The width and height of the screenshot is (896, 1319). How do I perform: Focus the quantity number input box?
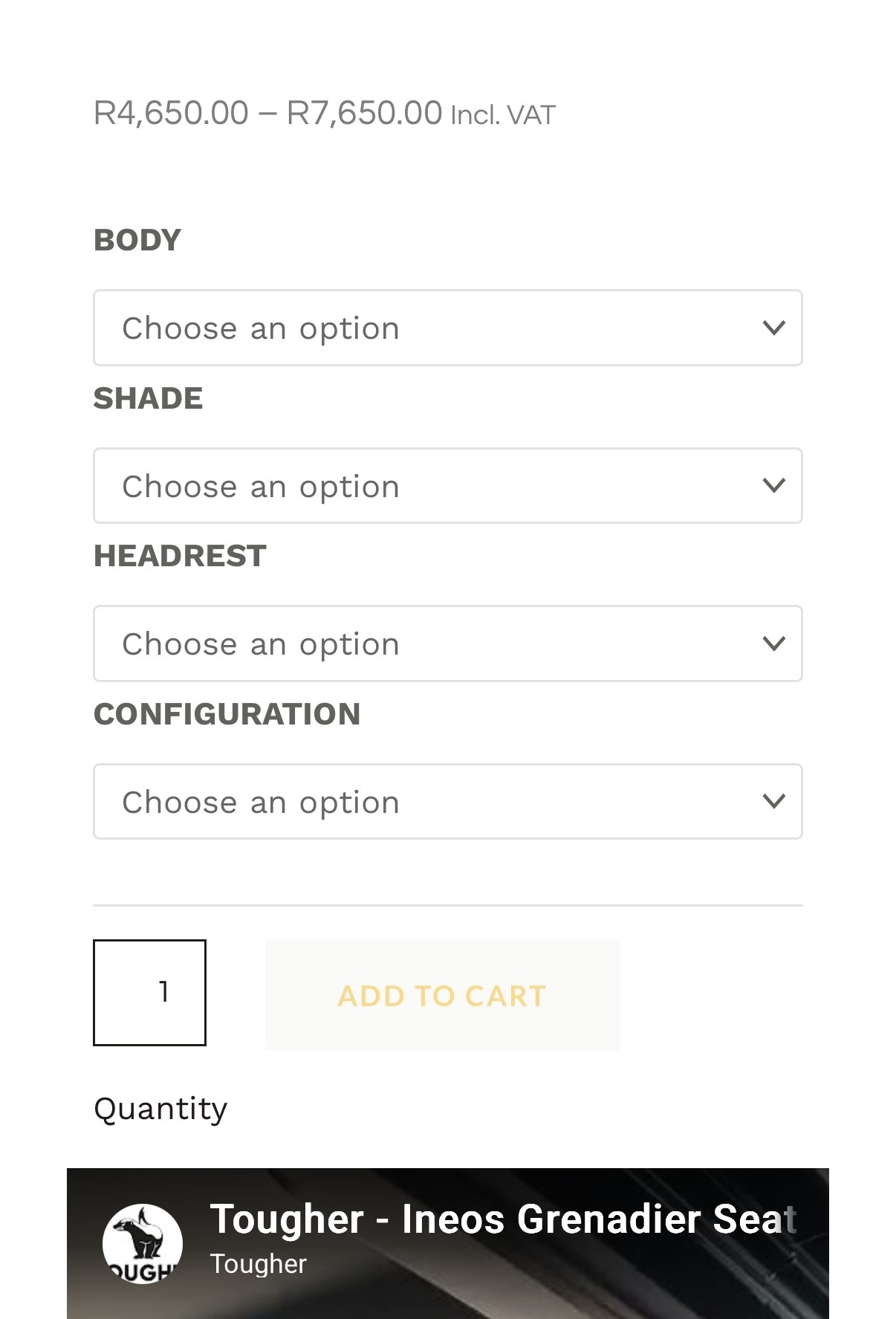coord(149,993)
